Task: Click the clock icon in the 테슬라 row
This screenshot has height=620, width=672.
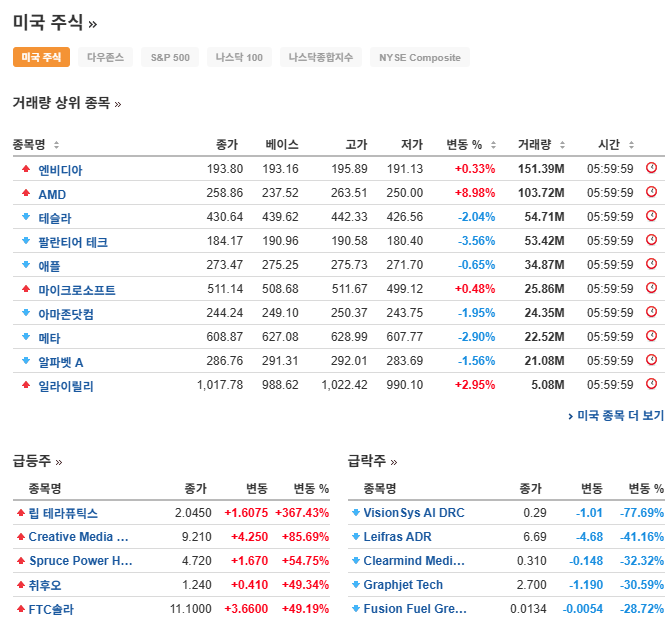Action: 651,216
